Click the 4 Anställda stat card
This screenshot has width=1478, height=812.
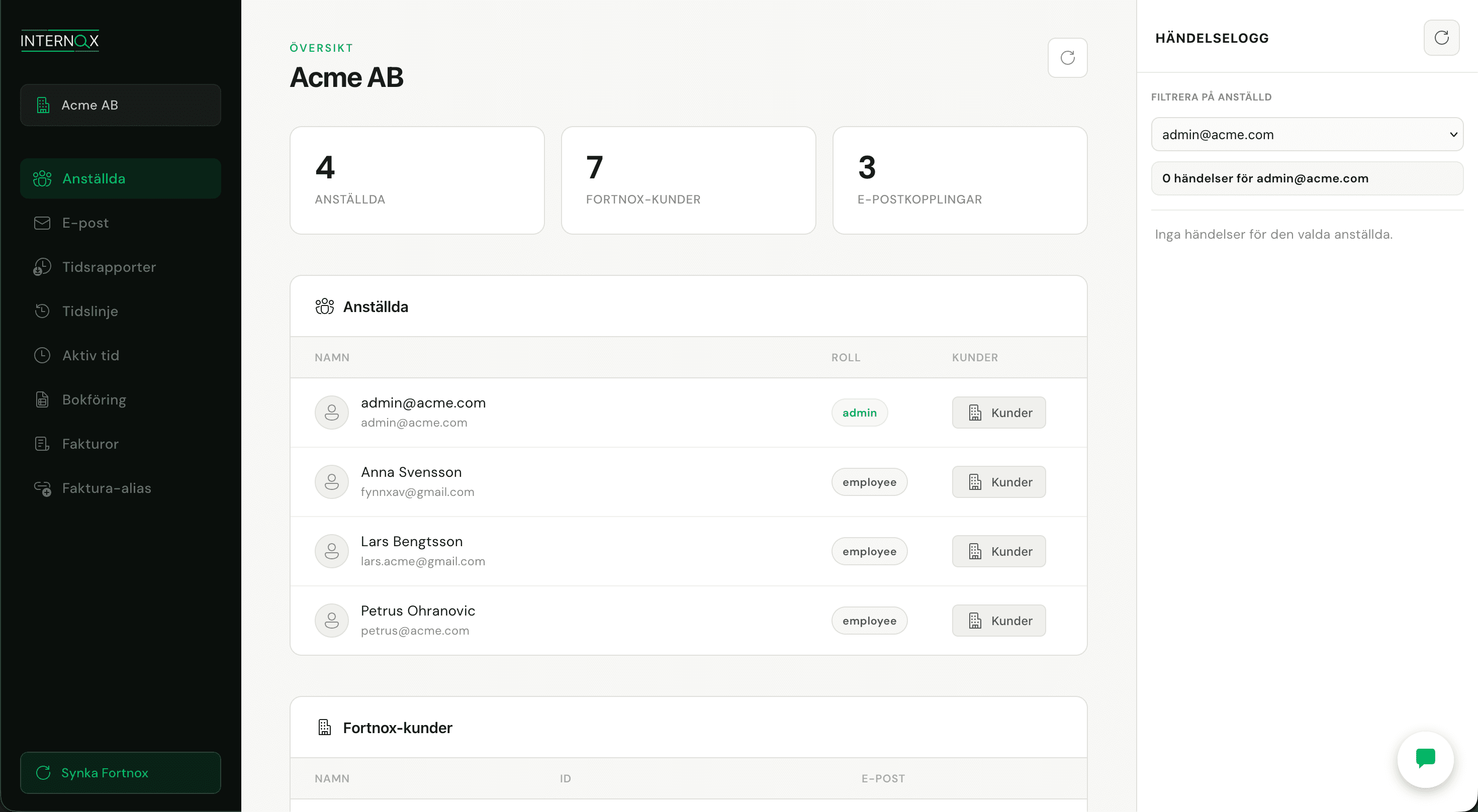click(x=417, y=180)
